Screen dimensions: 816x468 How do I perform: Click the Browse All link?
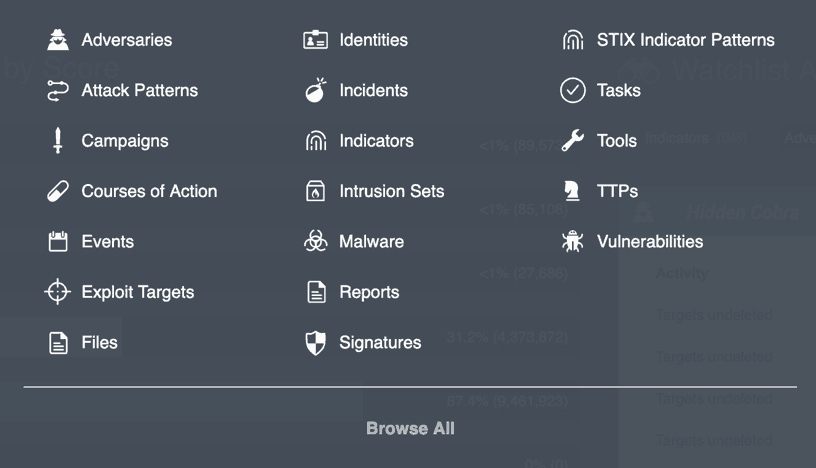tap(410, 428)
